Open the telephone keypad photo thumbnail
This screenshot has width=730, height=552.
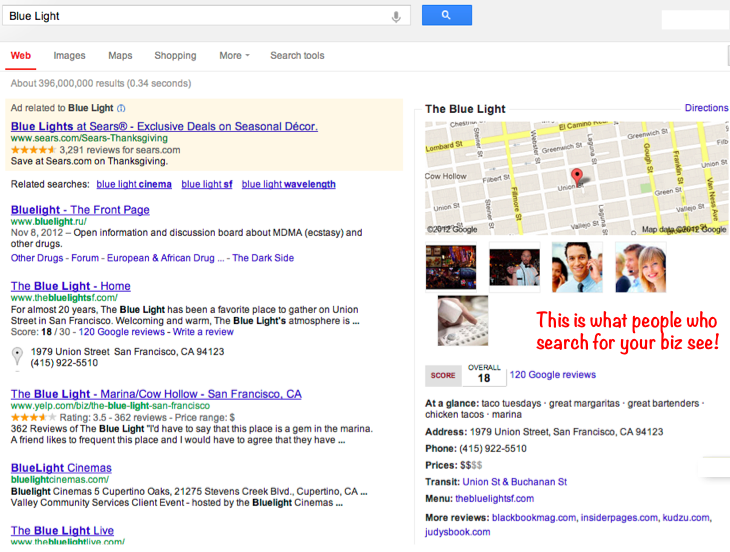[x=463, y=321]
